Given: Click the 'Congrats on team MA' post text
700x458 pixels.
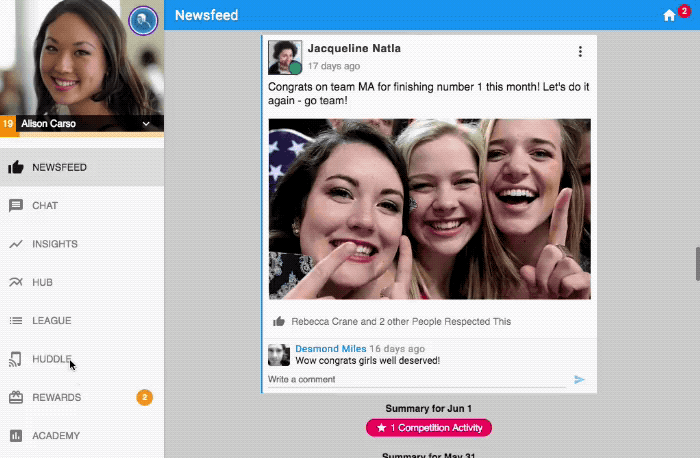Looking at the screenshot, I should pyautogui.click(x=429, y=93).
